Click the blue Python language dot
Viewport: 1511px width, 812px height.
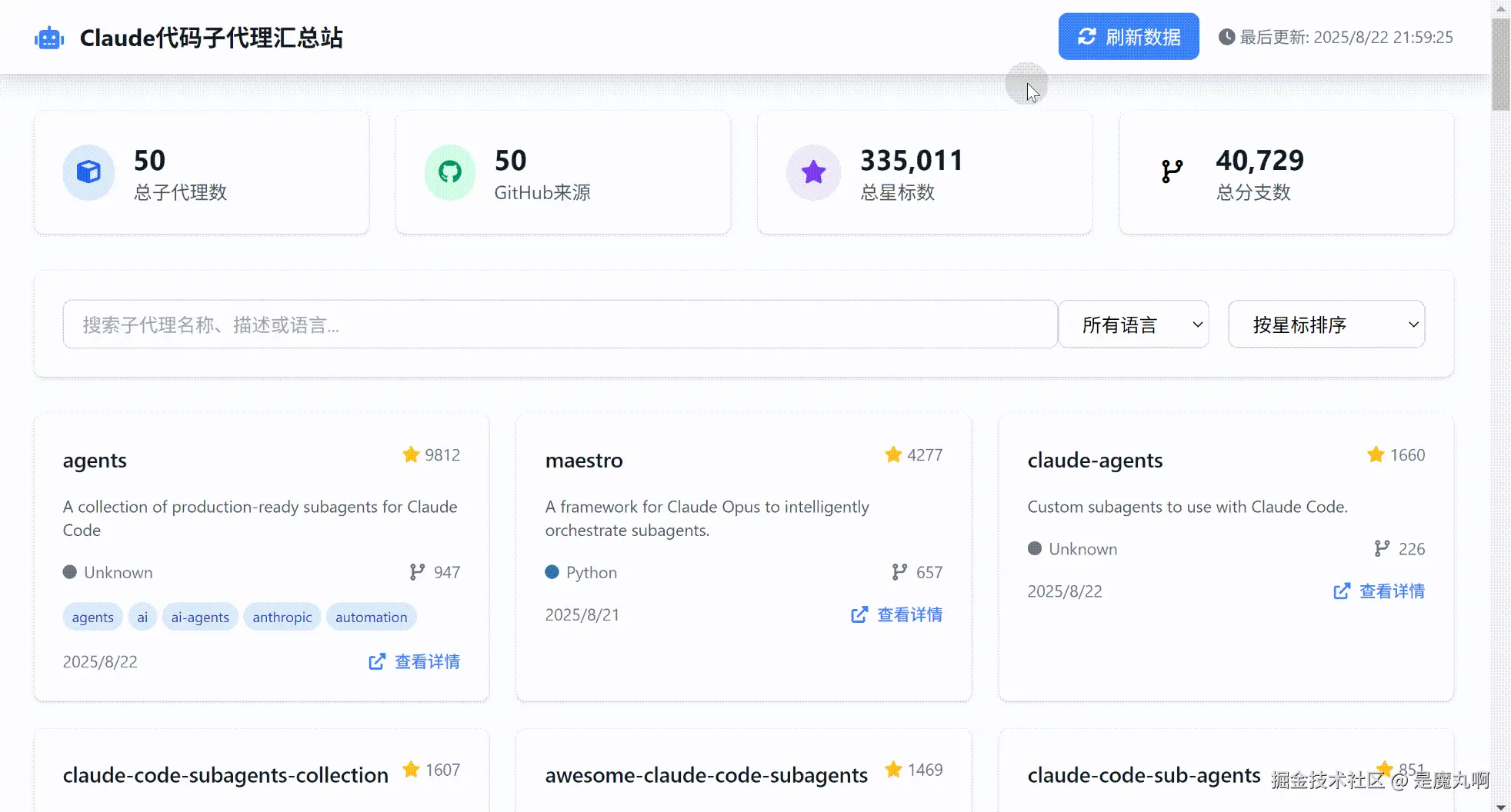(552, 572)
